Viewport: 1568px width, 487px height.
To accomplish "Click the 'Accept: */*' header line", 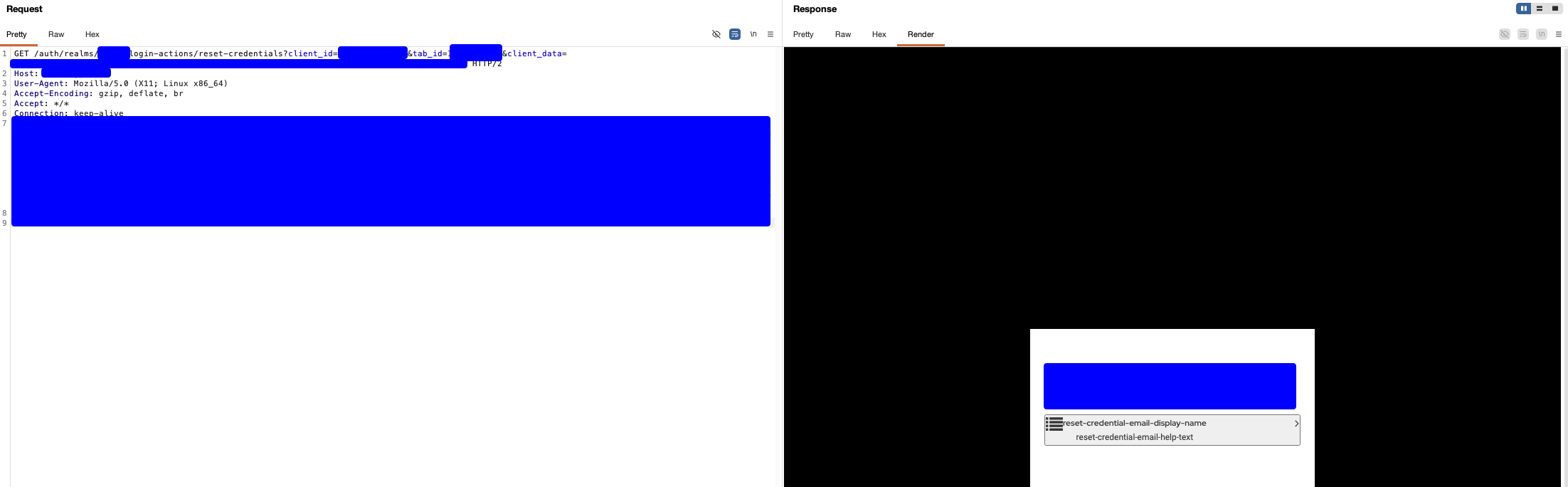I will 41,103.
